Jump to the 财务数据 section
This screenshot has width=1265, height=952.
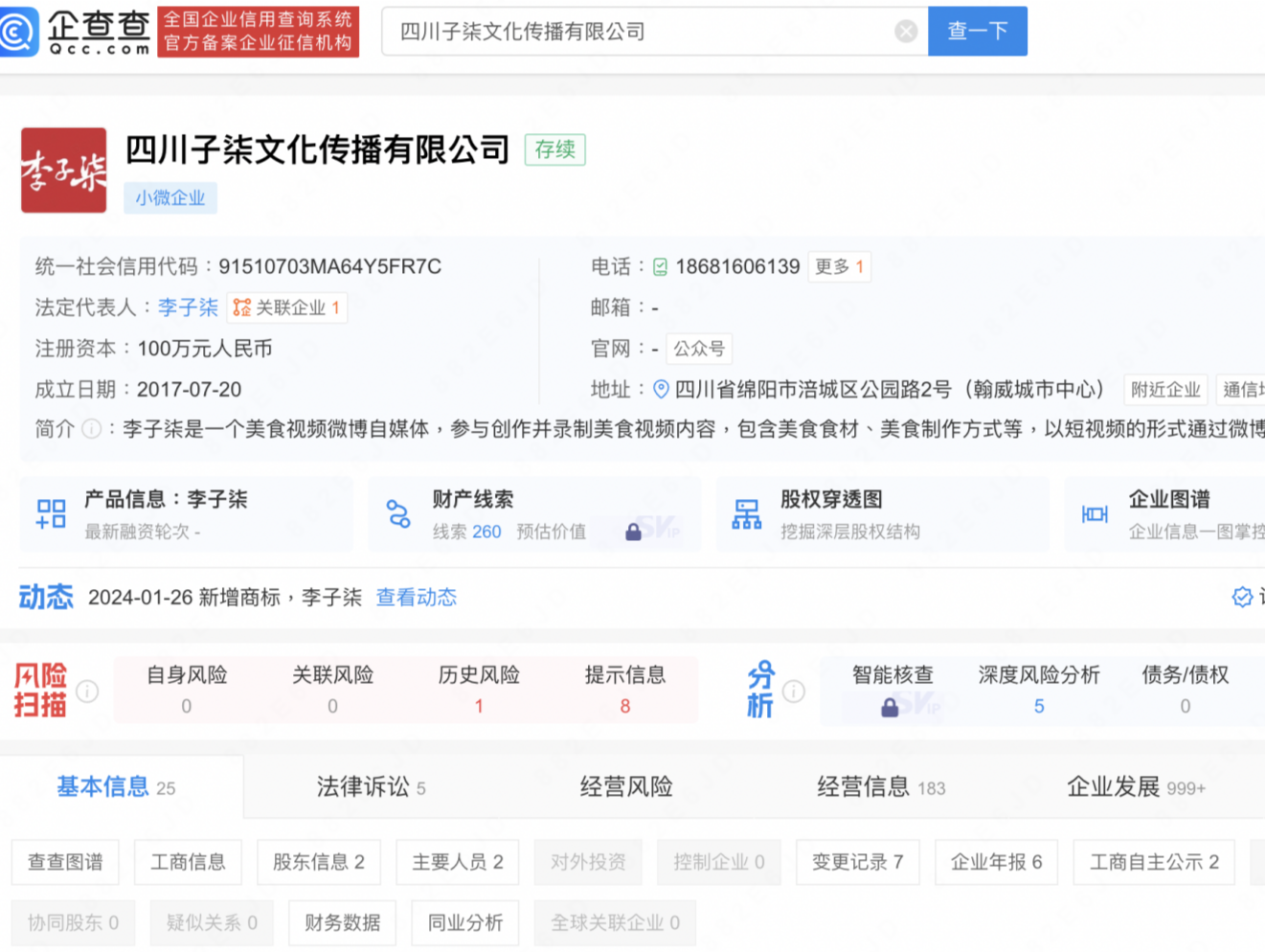point(343,922)
